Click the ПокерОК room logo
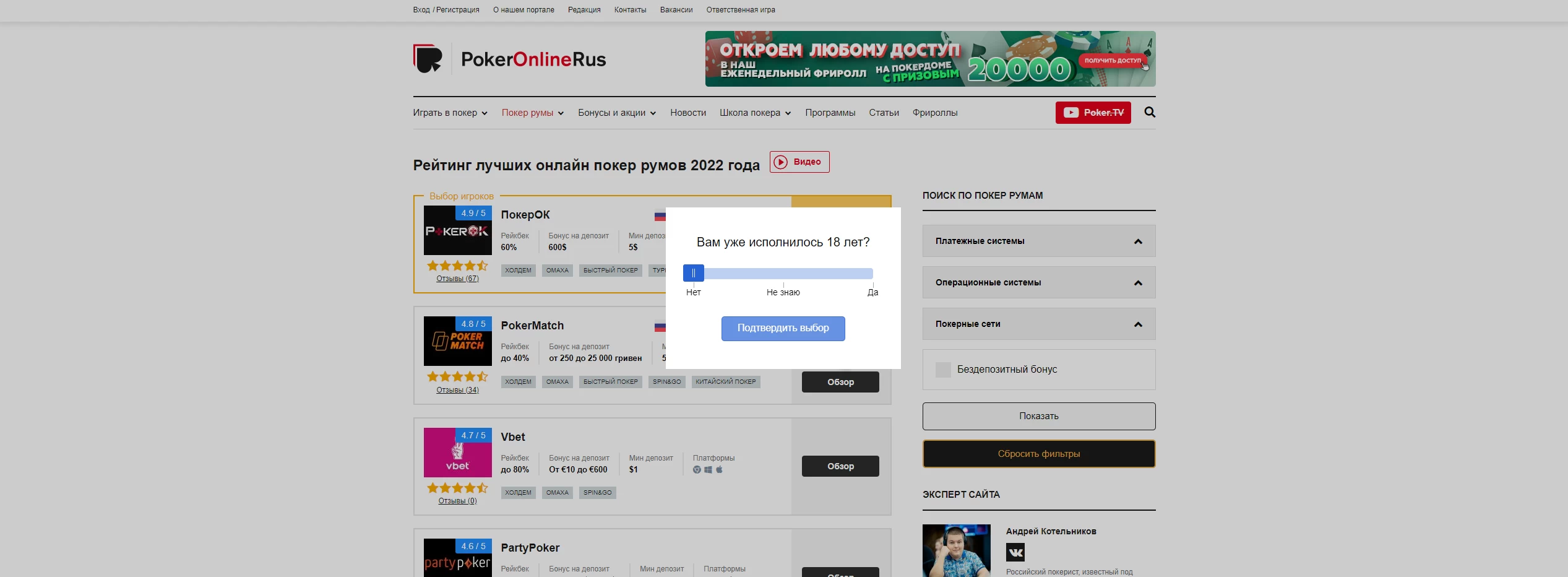 (x=457, y=230)
